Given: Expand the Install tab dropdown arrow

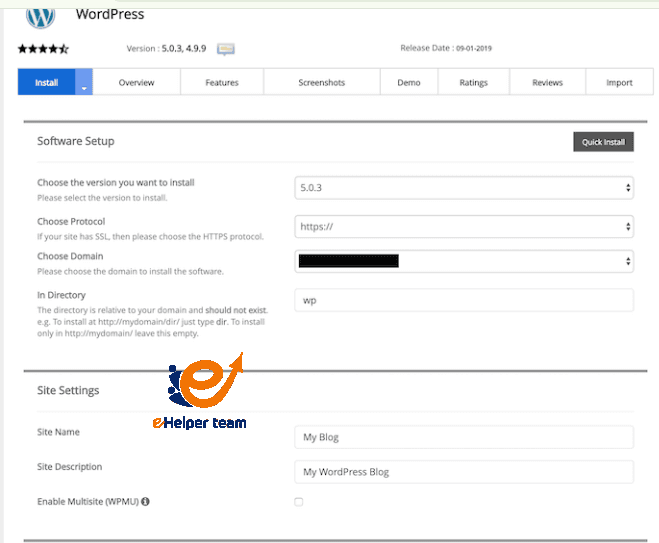Looking at the screenshot, I should tap(84, 82).
